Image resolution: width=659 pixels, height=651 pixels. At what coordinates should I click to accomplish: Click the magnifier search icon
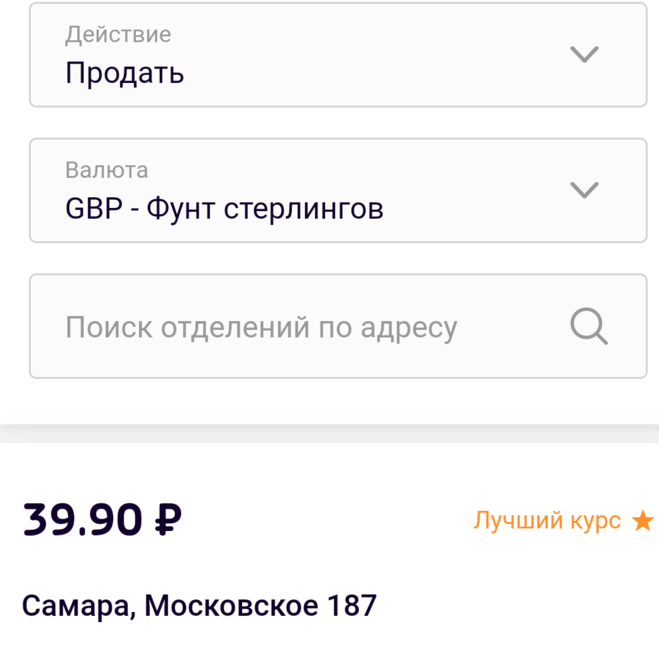tap(588, 326)
